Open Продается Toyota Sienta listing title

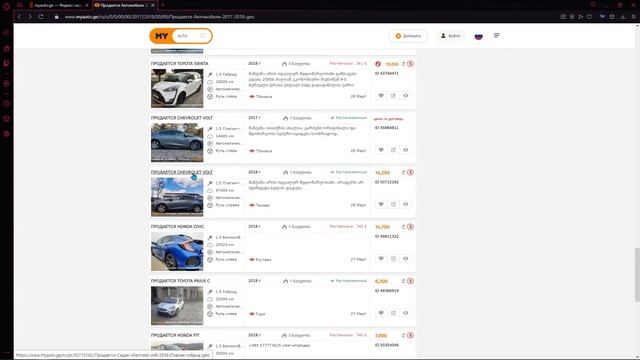180,64
